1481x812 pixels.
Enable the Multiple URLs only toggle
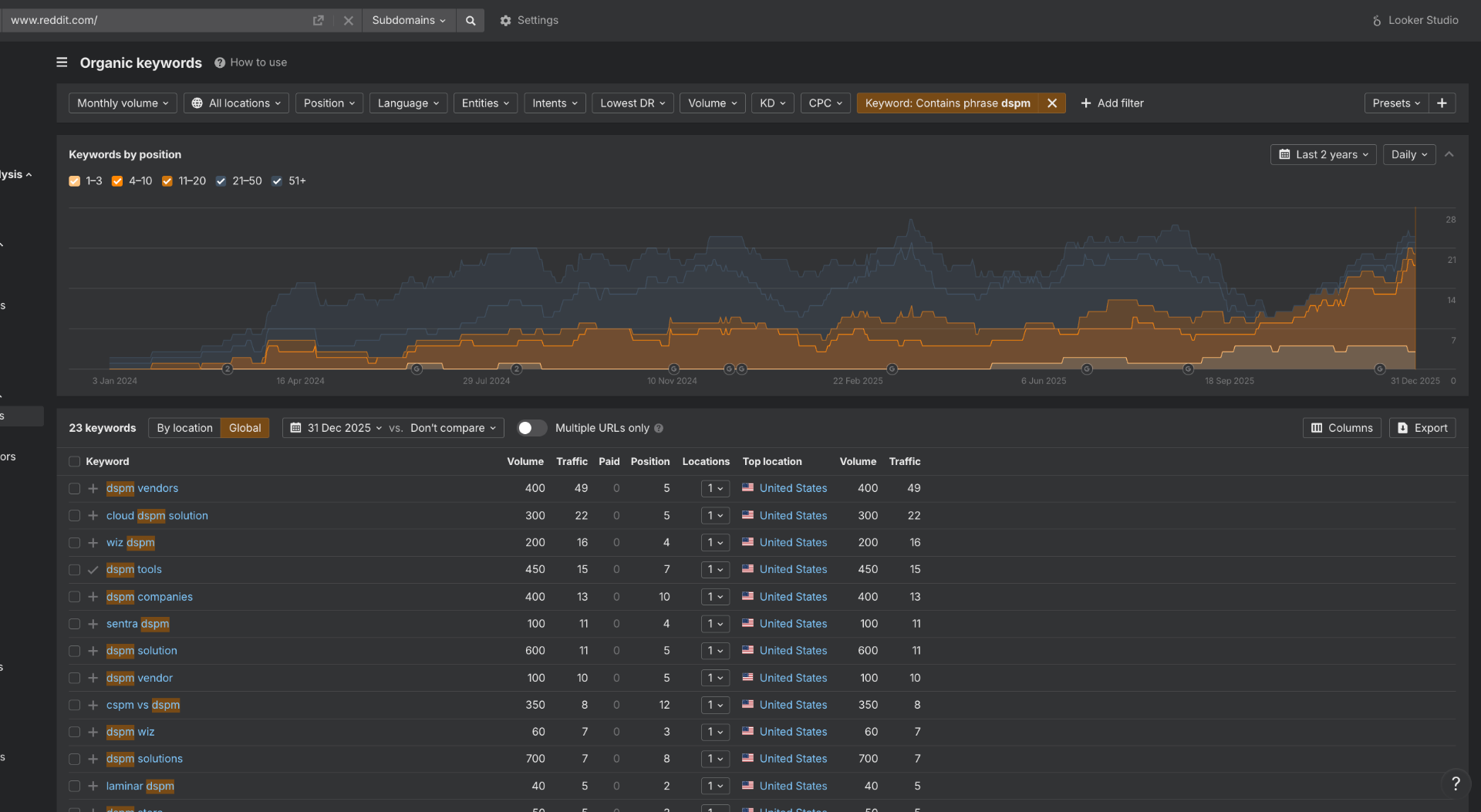pyautogui.click(x=531, y=428)
